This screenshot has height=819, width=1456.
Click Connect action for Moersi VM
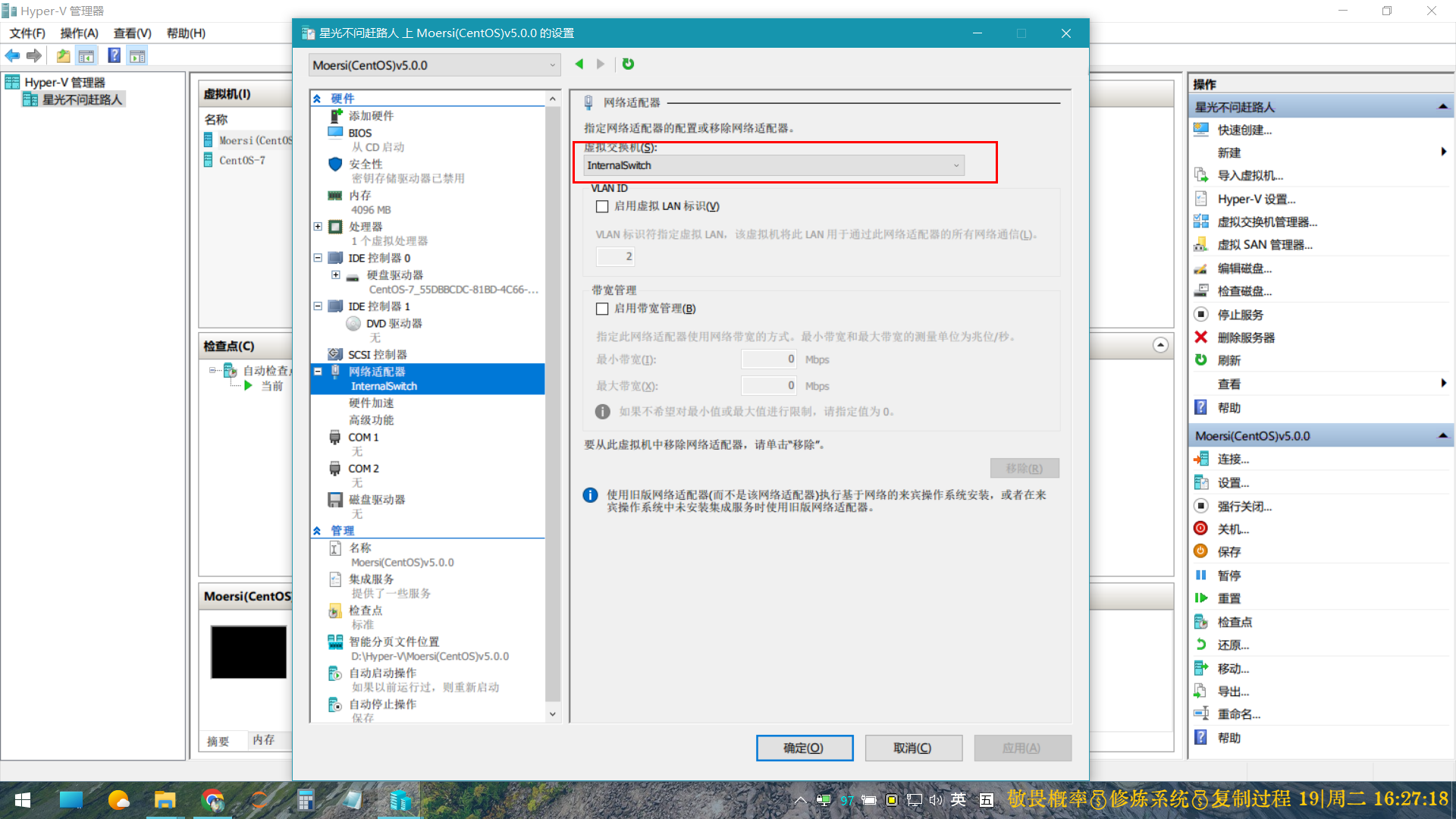tap(1233, 459)
